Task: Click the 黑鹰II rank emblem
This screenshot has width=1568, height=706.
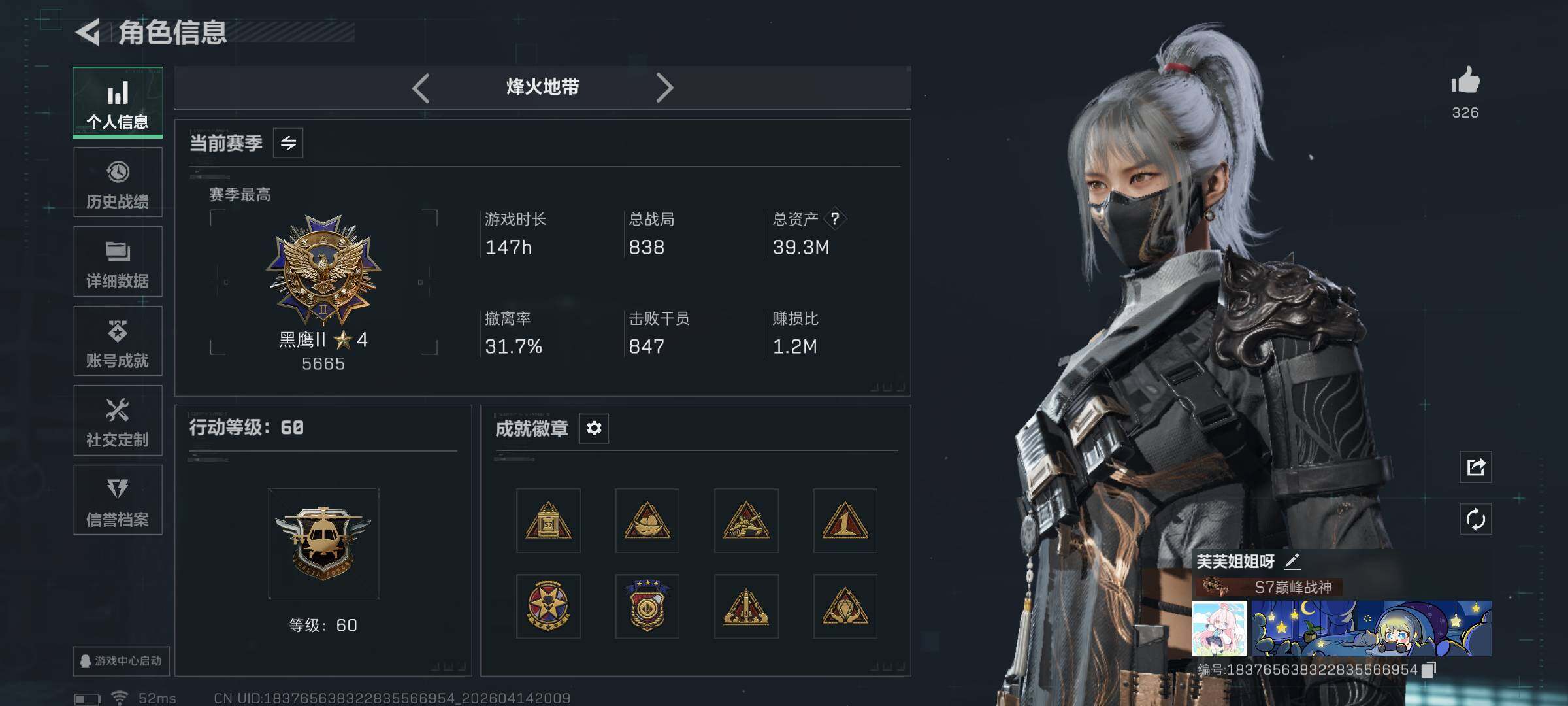Action: [x=323, y=271]
